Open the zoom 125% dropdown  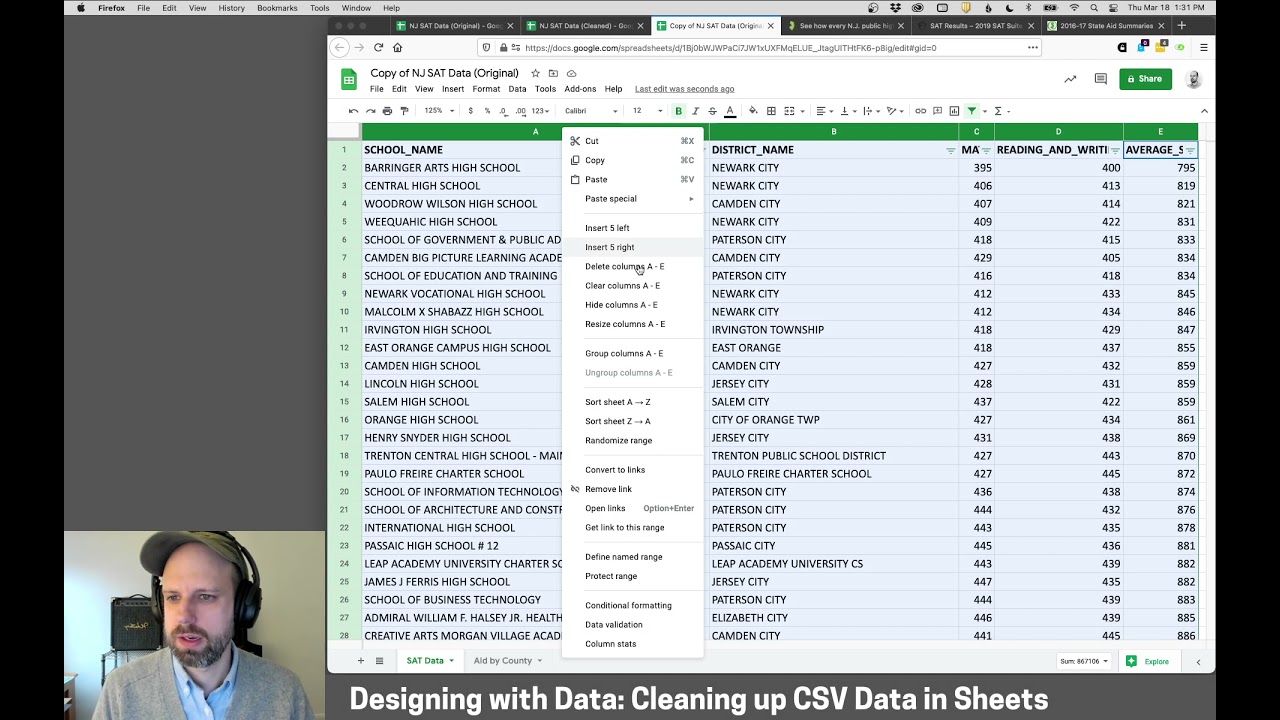pos(438,111)
